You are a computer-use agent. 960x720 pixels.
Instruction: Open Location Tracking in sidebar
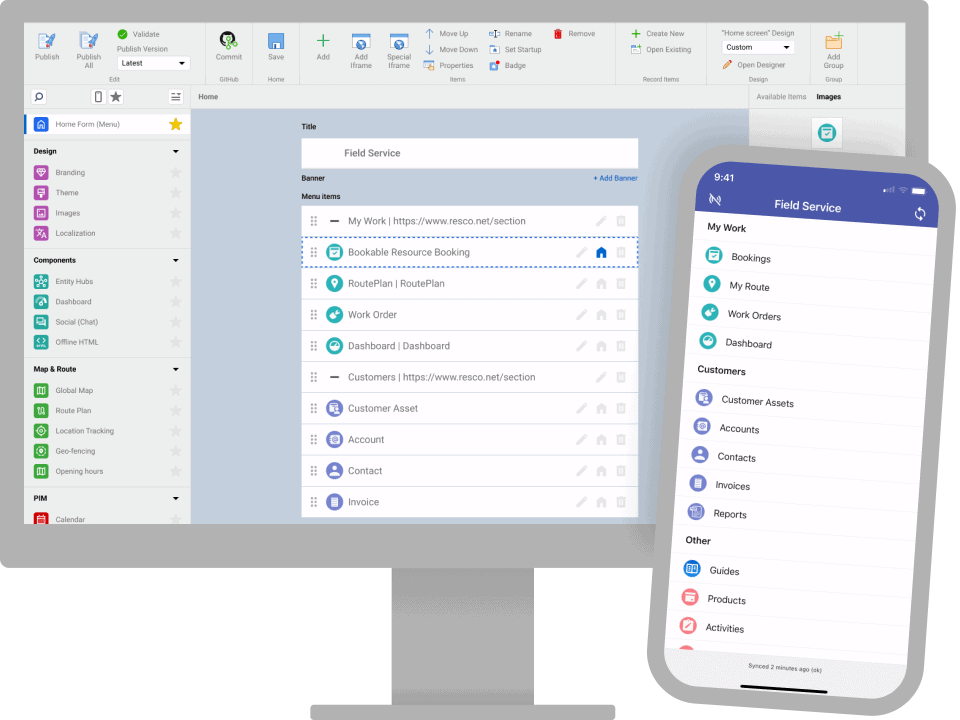[84, 431]
